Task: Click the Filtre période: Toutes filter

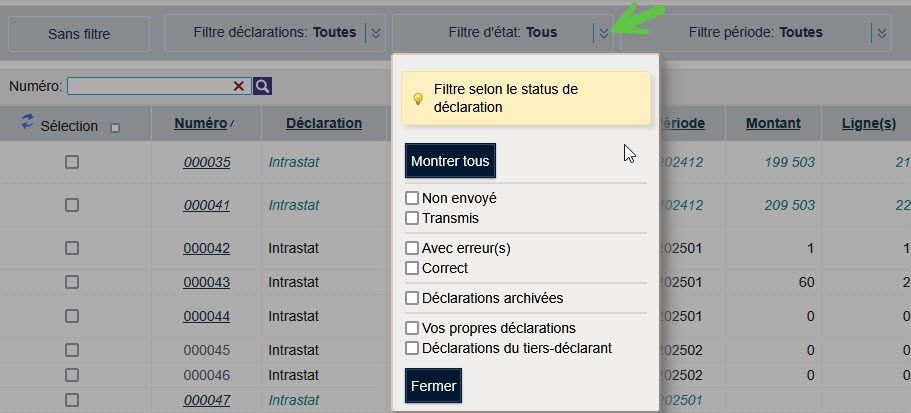Action: tap(756, 33)
